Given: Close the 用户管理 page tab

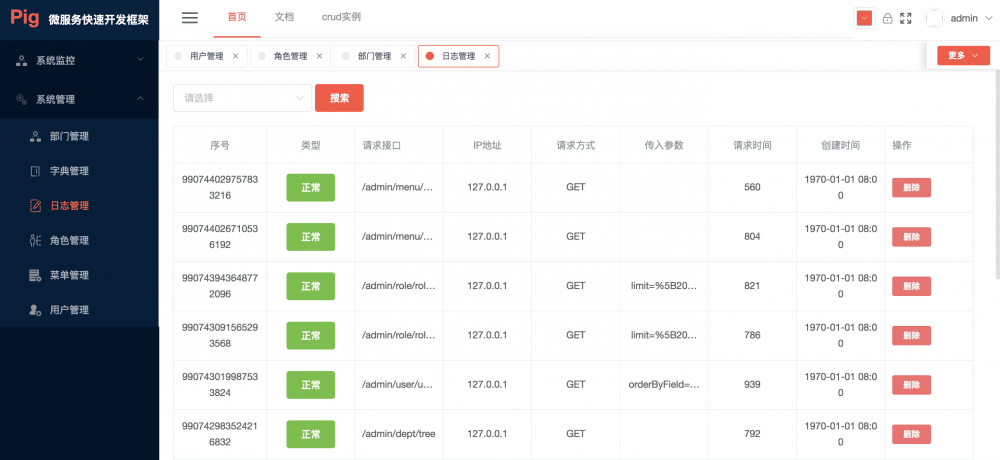Looking at the screenshot, I should pos(235,56).
